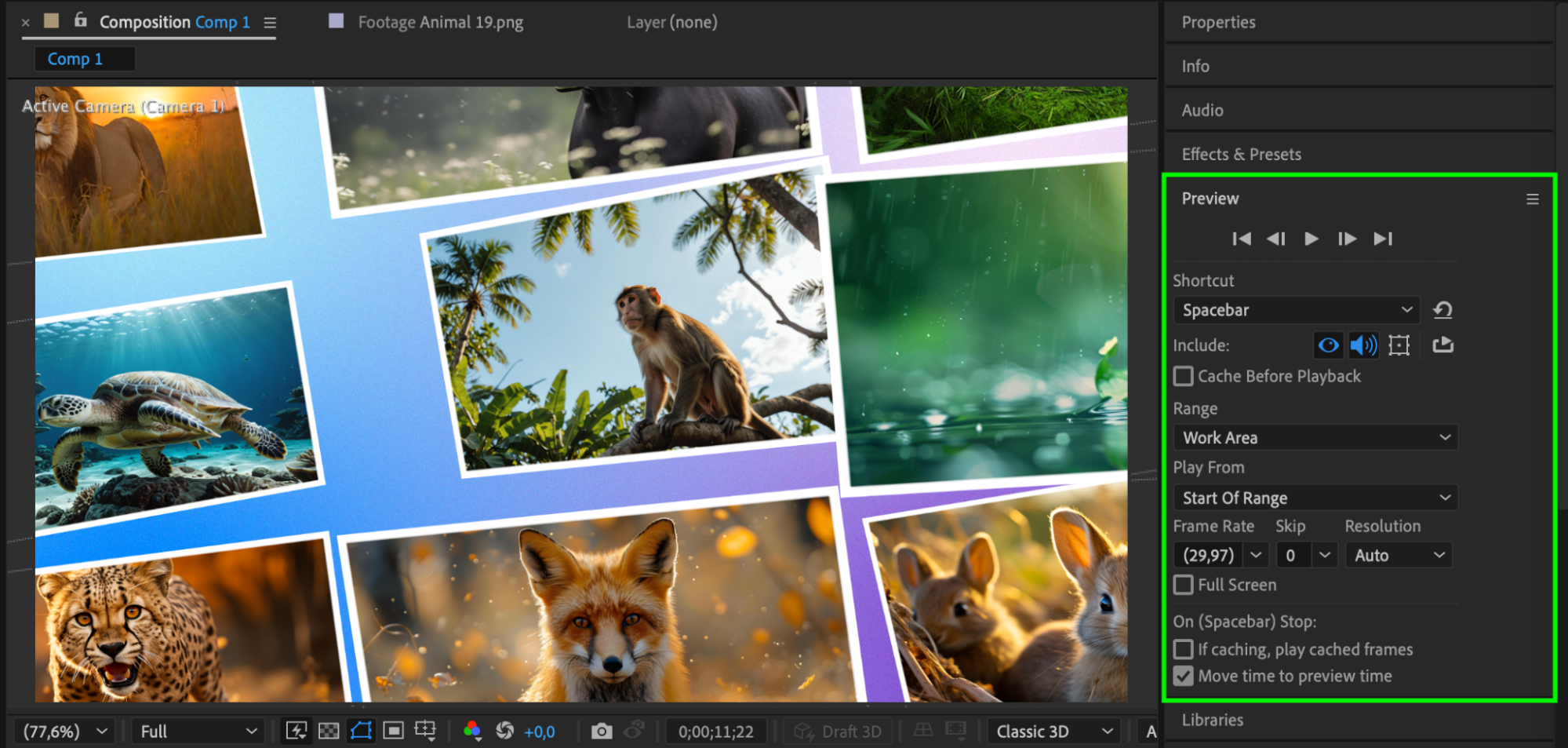Open the grid and guide options
The height and width of the screenshot is (748, 1568).
pos(425,732)
